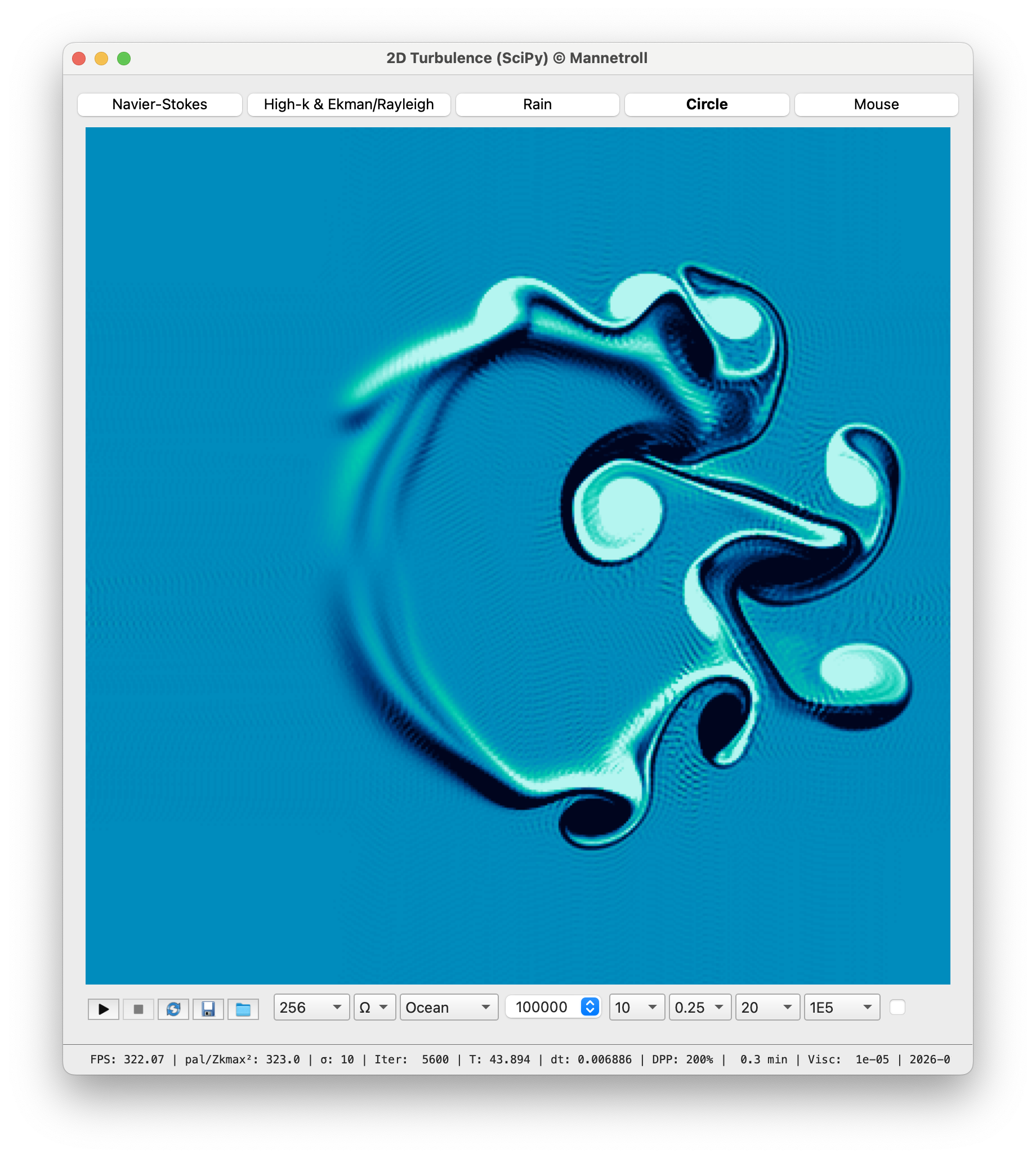This screenshot has height=1158, width=1036.
Task: Click the DPP: 200% status entry
Action: point(682,1059)
